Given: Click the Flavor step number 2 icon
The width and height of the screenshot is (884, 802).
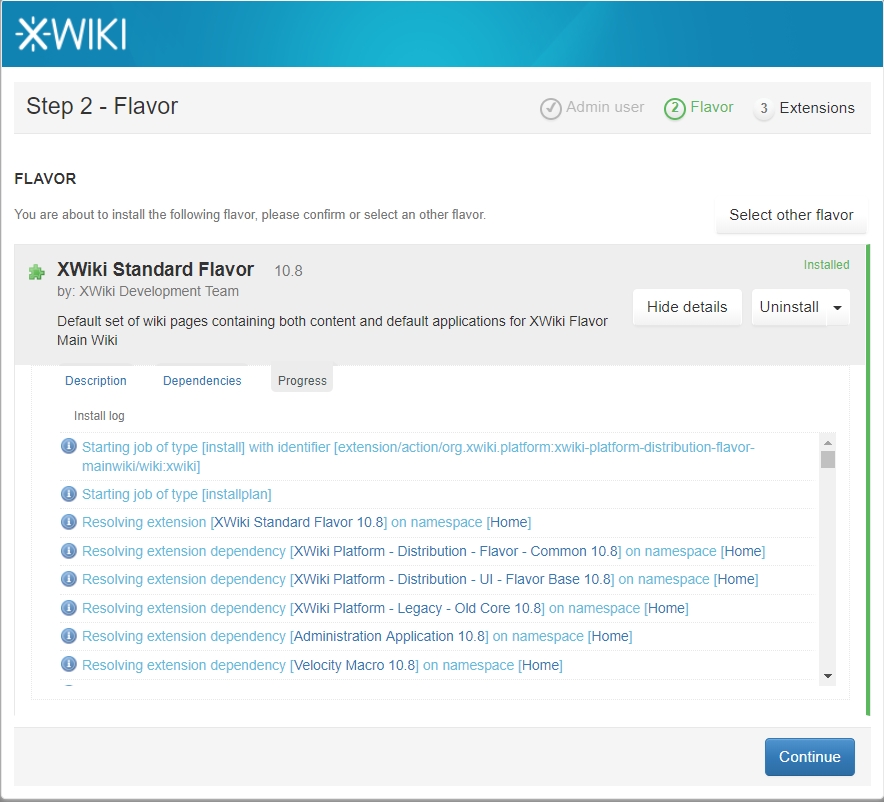Looking at the screenshot, I should [674, 108].
